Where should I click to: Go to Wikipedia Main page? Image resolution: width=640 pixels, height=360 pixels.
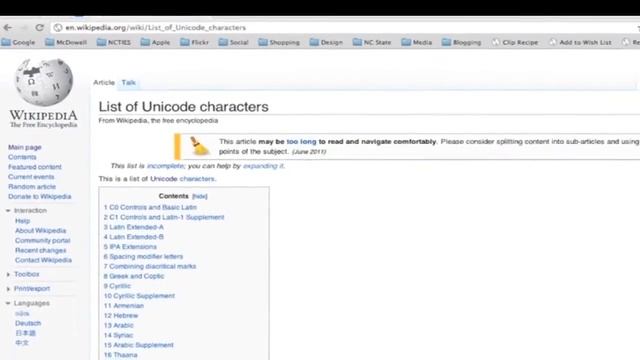tap(24, 147)
